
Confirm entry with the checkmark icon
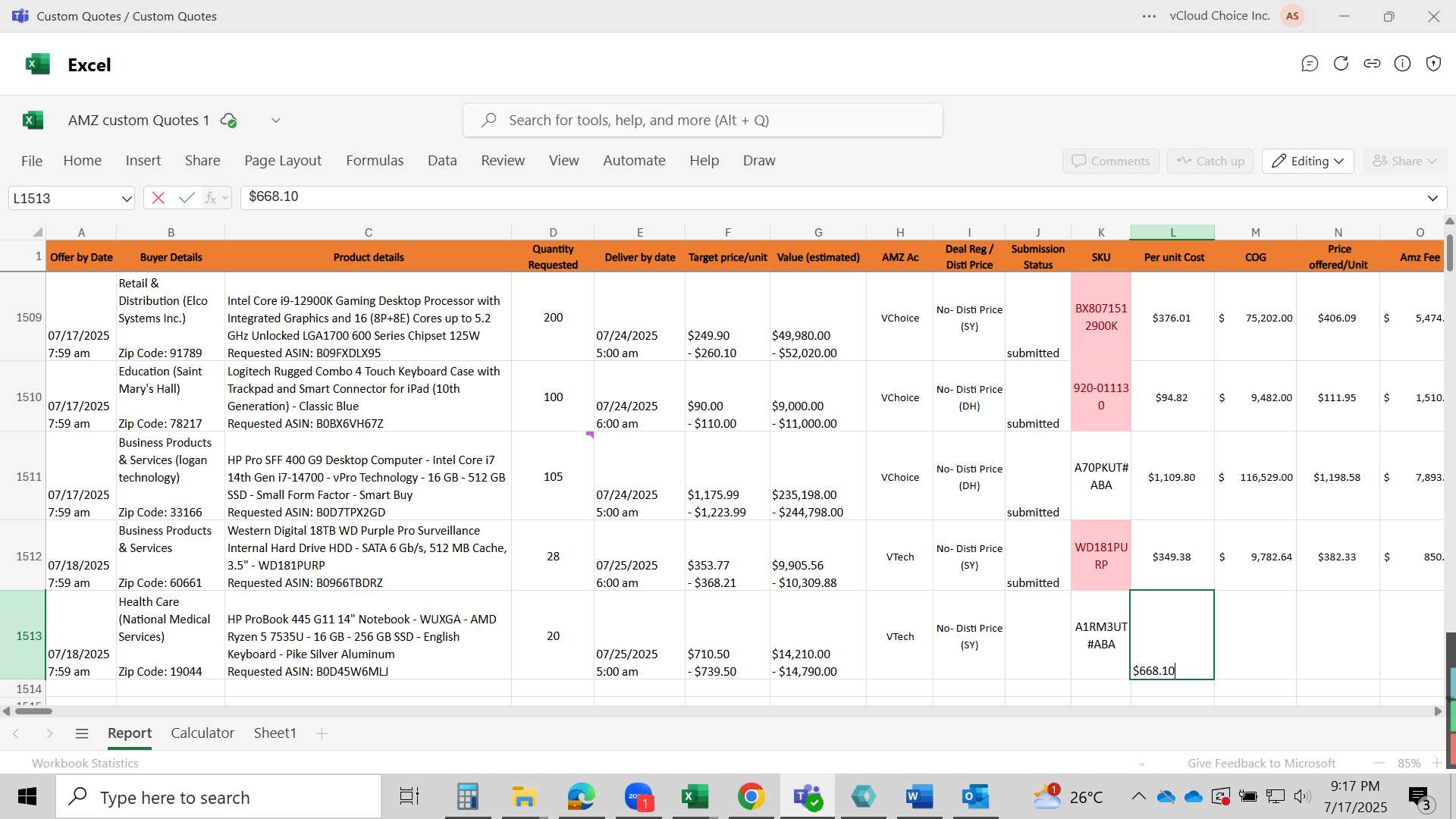click(x=187, y=198)
